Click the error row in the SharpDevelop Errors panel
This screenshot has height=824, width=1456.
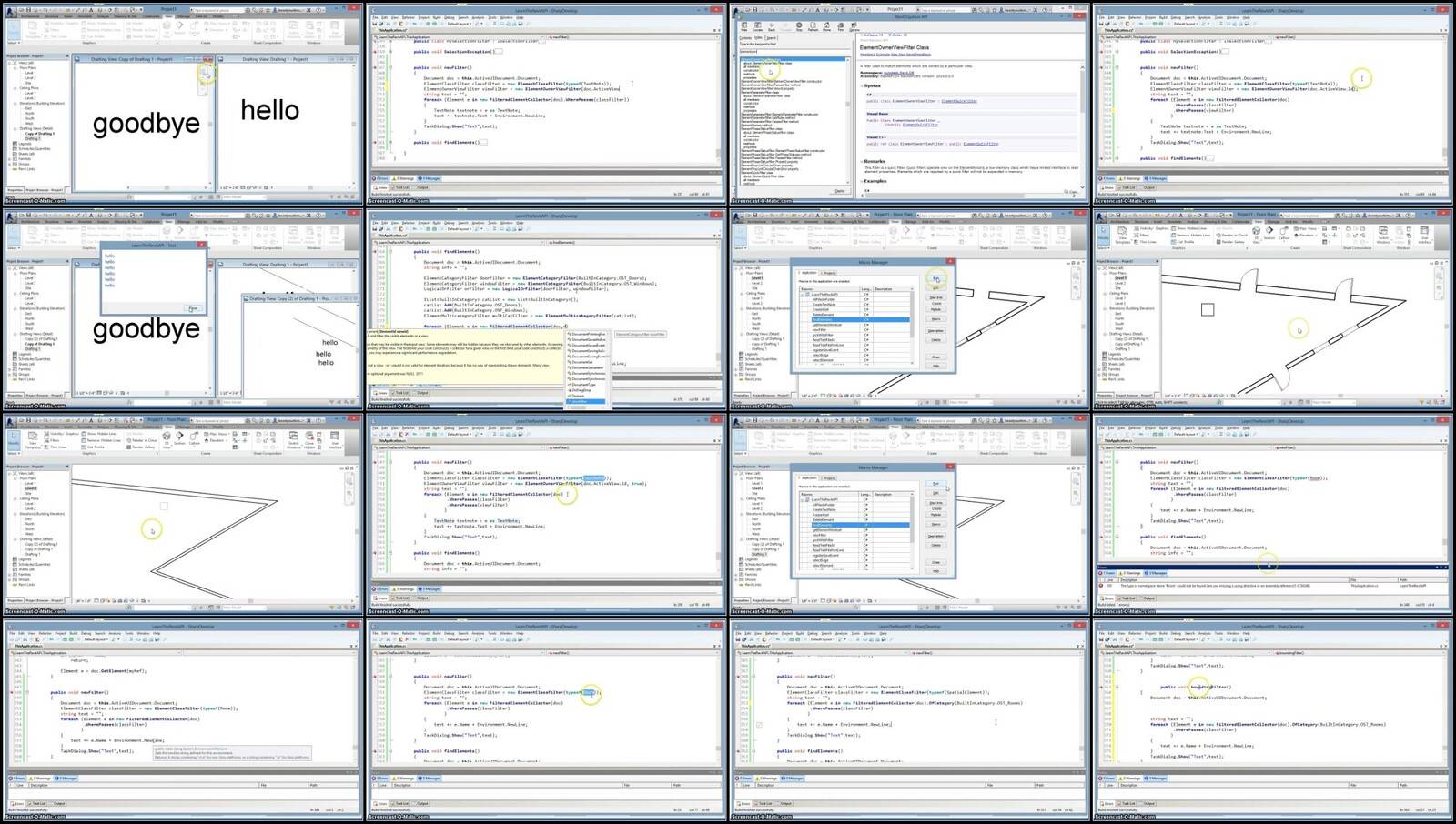[x=1272, y=586]
